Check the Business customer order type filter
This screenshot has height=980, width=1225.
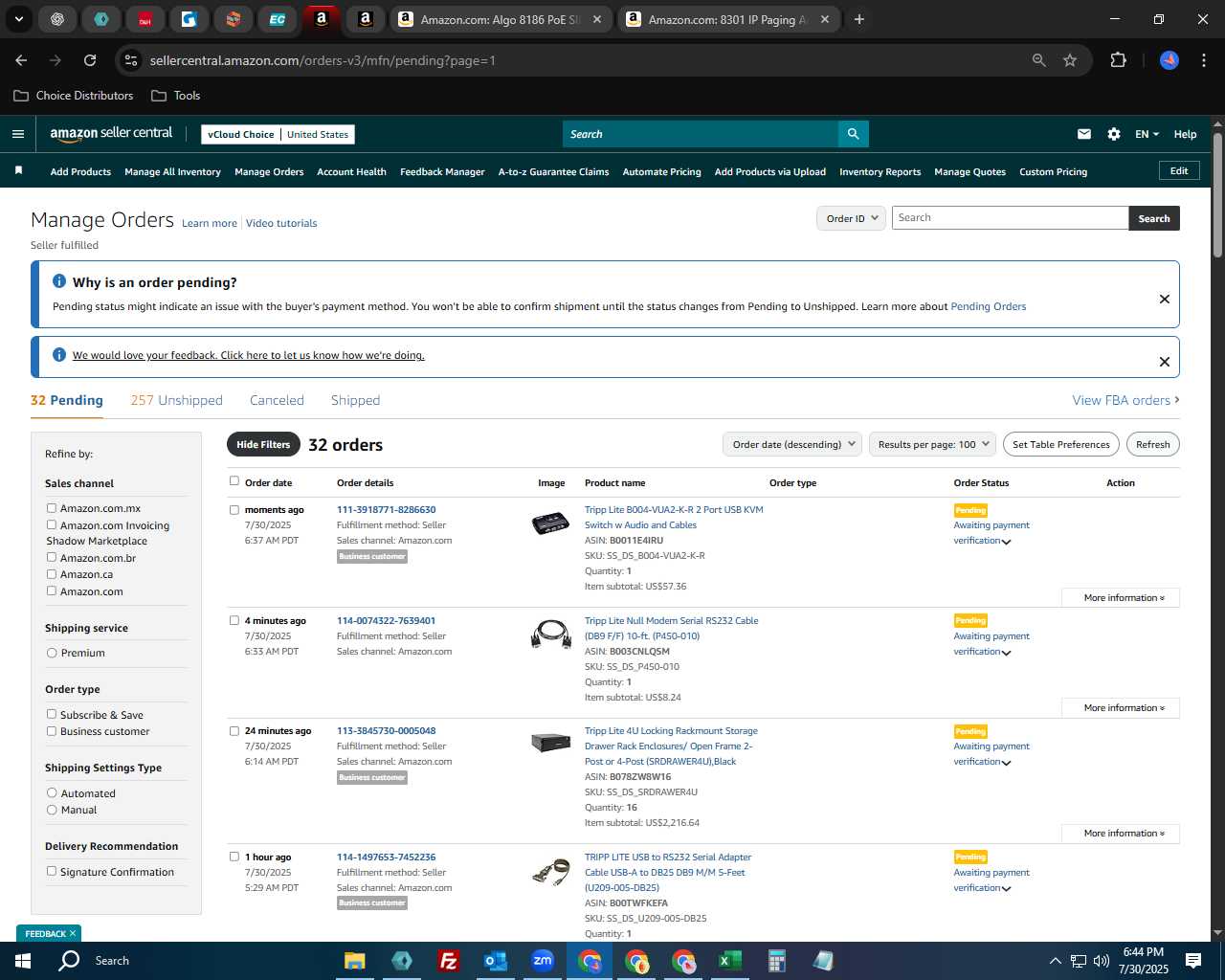point(52,730)
